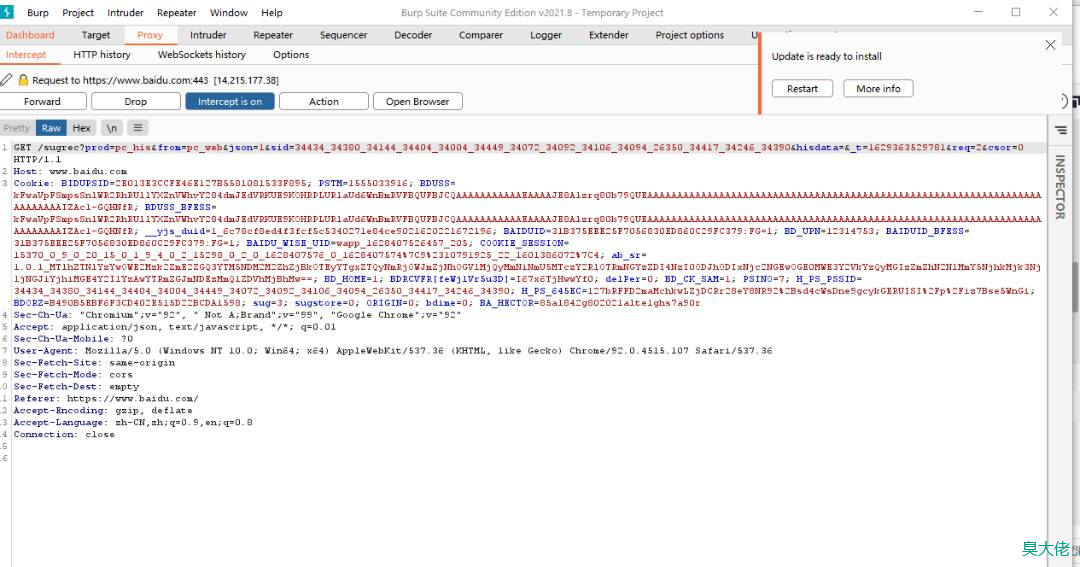
Task: Switch to the Dashboard tab
Action: pos(30,35)
